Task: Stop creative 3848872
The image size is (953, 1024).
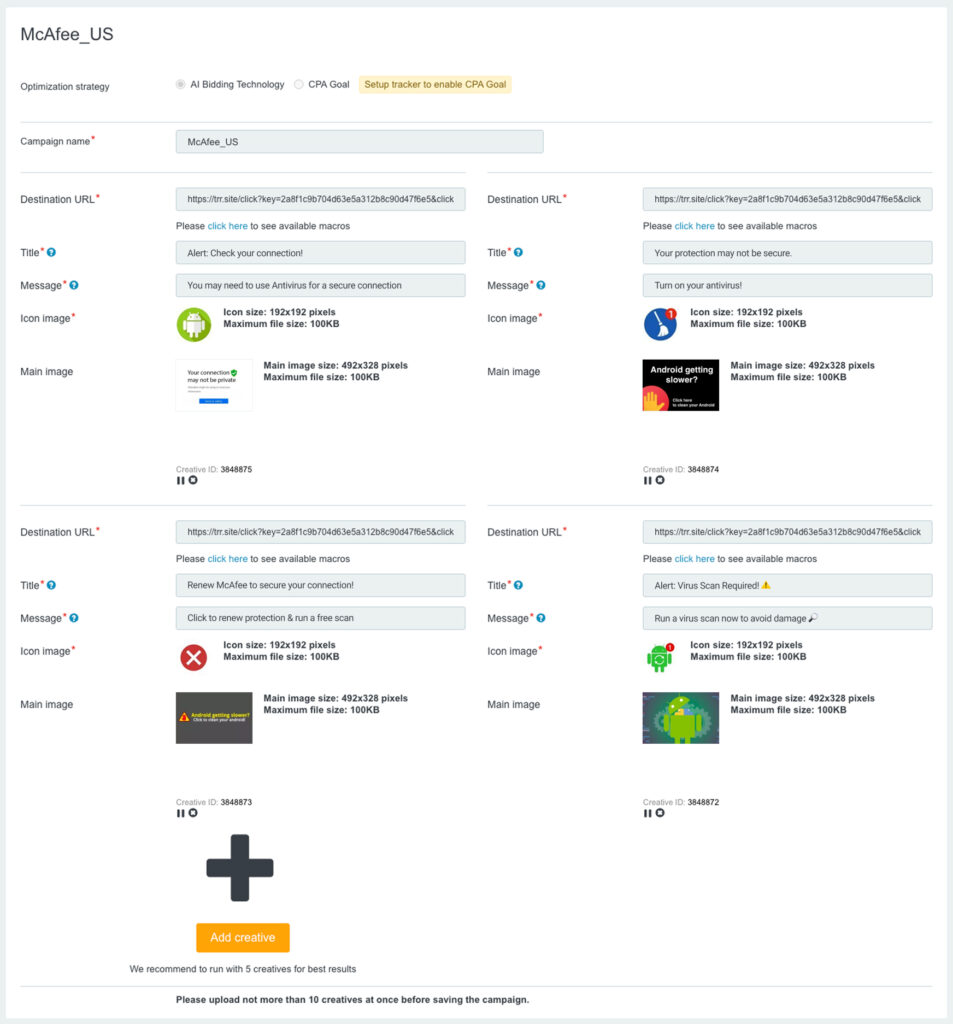Action: tap(659, 813)
